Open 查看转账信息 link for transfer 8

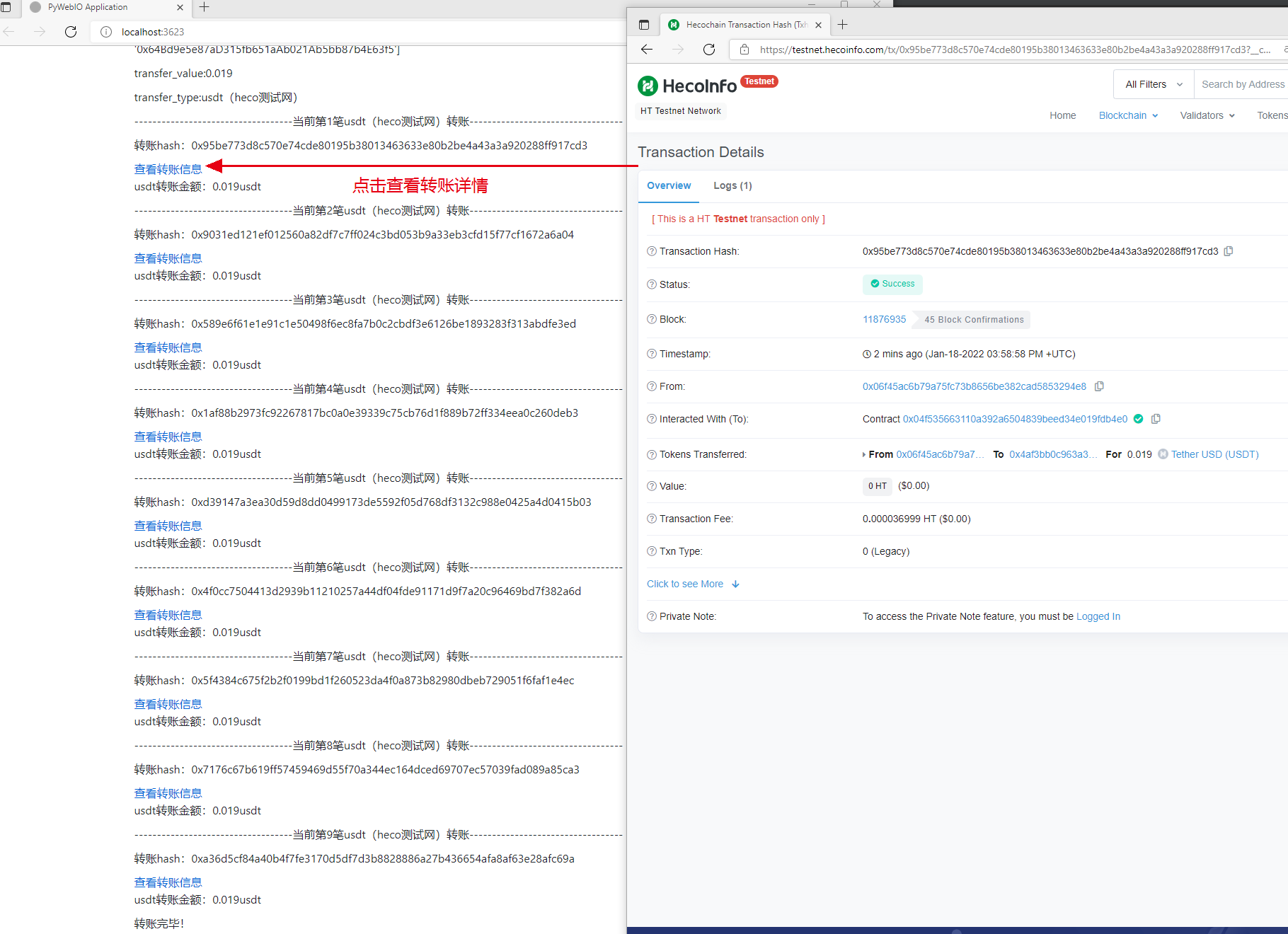pos(168,793)
